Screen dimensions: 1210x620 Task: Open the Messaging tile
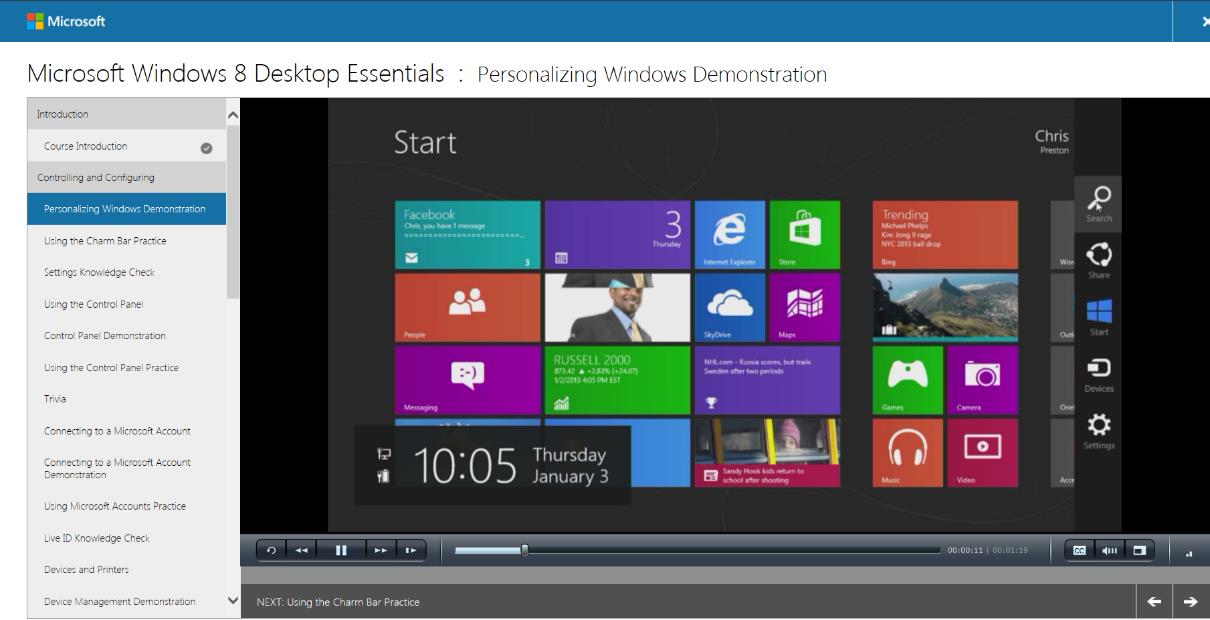pyautogui.click(x=468, y=380)
